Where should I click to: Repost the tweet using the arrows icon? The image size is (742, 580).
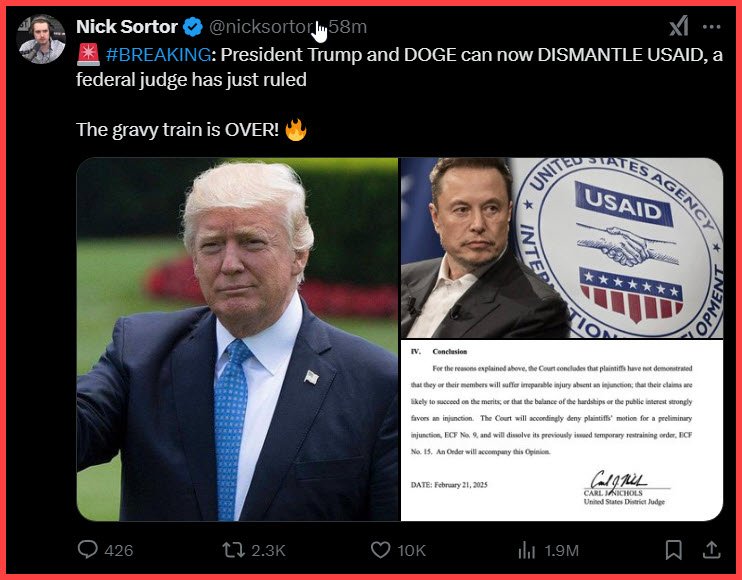232,549
